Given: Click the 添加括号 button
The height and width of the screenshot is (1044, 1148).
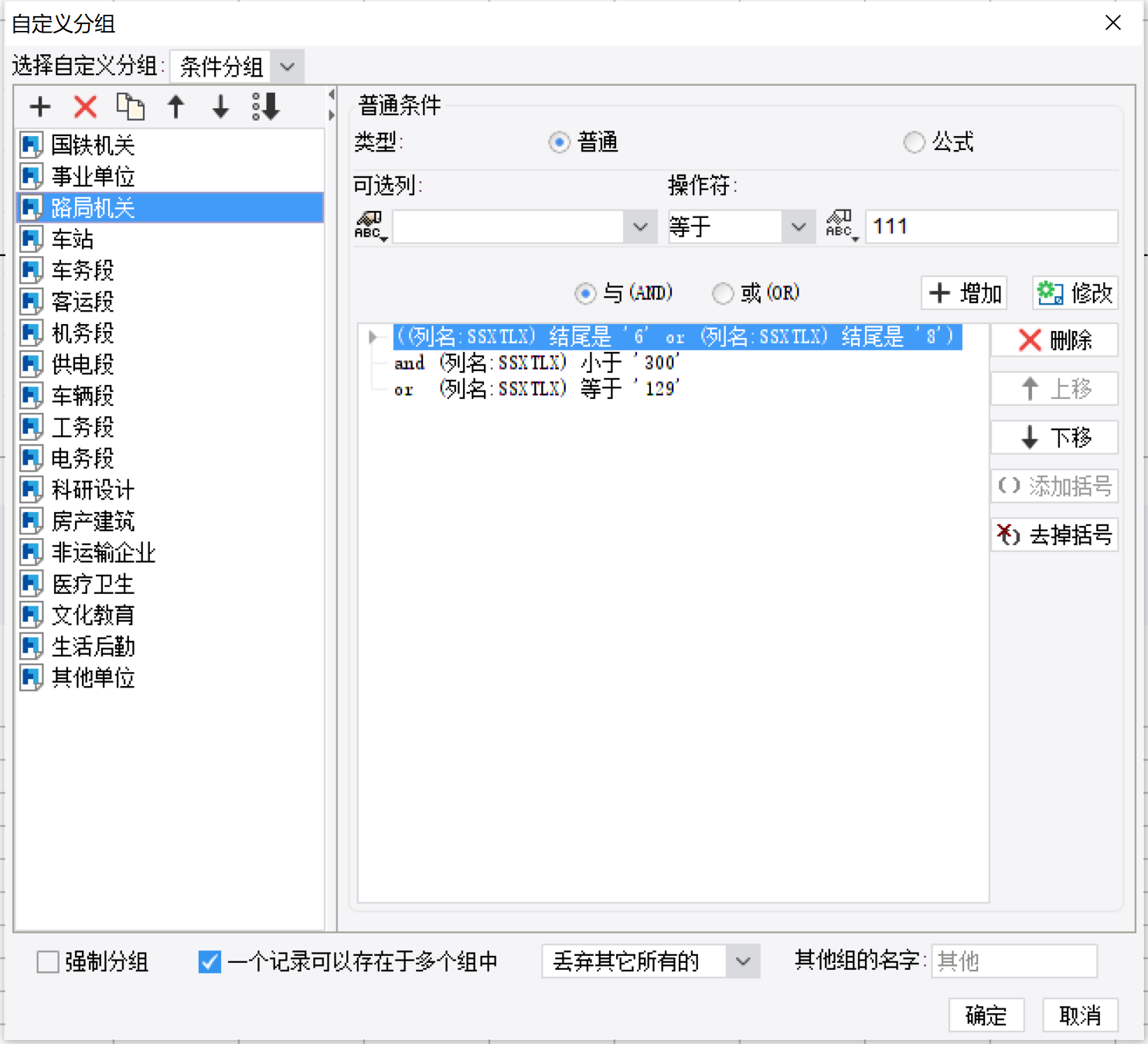Looking at the screenshot, I should [1054, 486].
